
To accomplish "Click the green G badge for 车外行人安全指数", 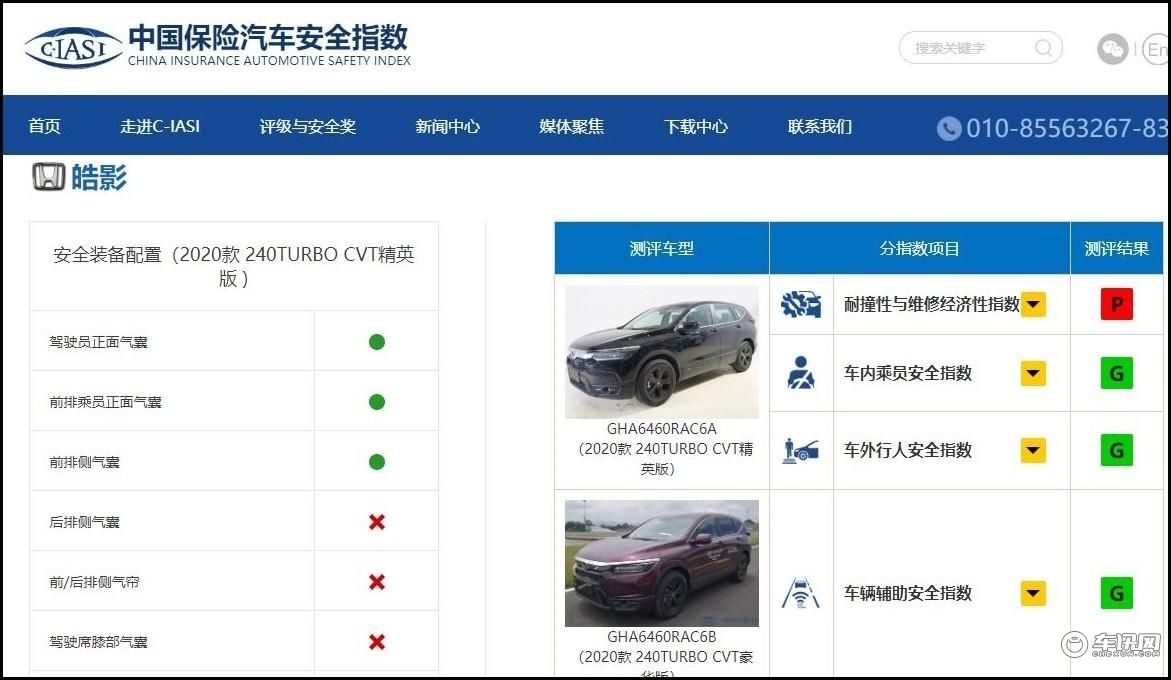I will click(1116, 450).
